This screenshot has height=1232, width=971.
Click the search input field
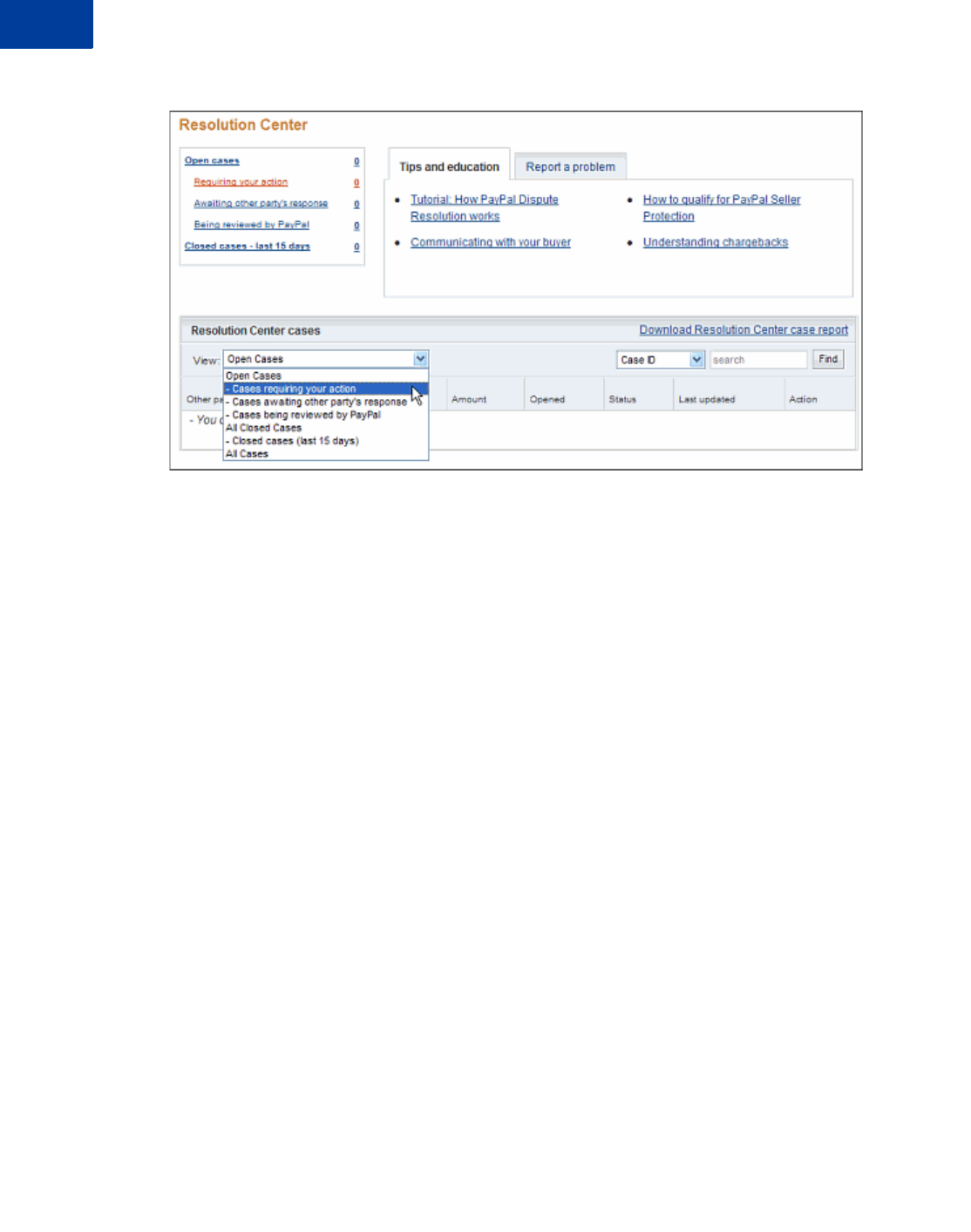(758, 360)
